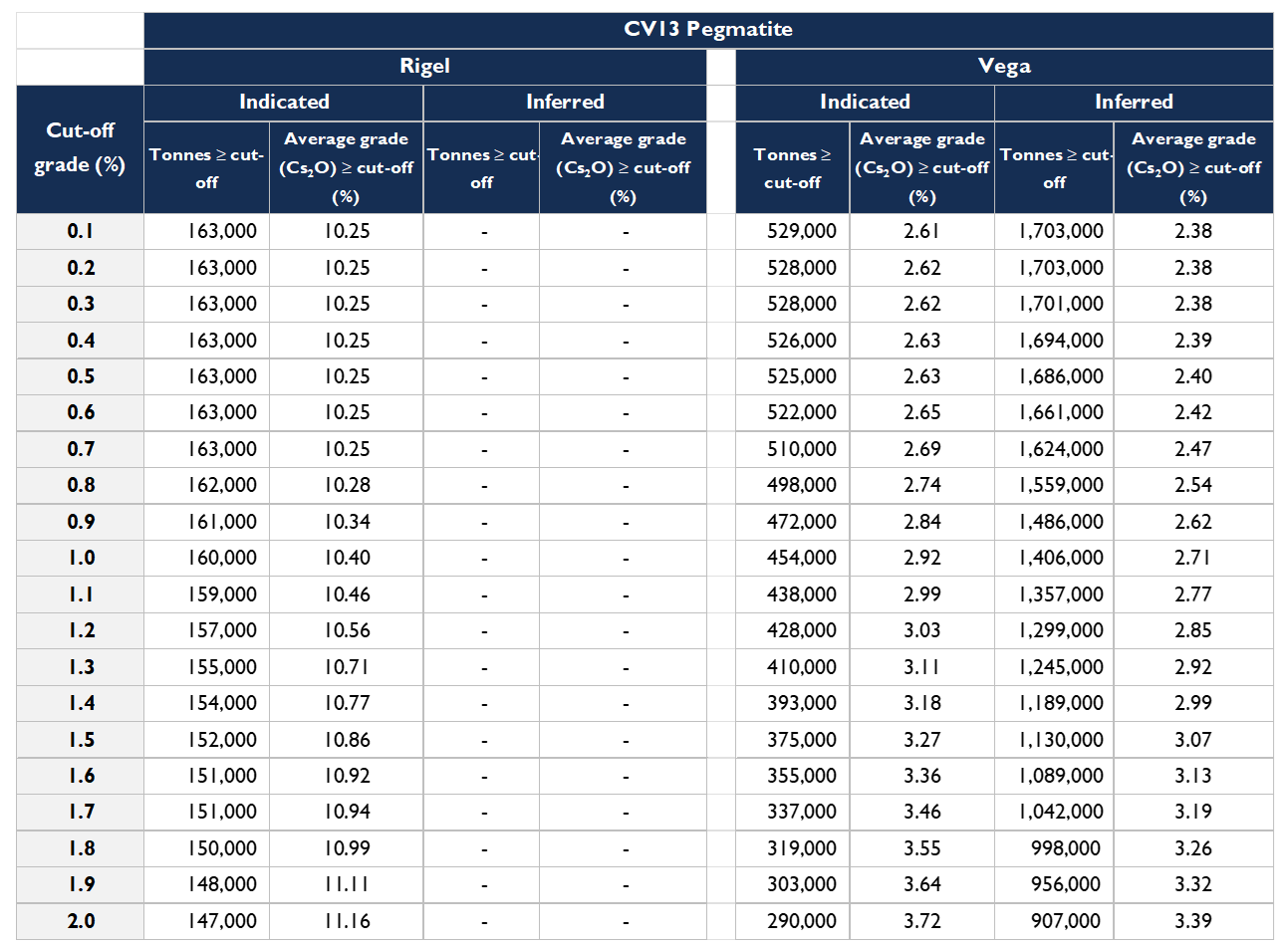Screen dimensions: 1288x948
Task: Select the 2.0 cut-off grade row label
Action: (x=81, y=920)
